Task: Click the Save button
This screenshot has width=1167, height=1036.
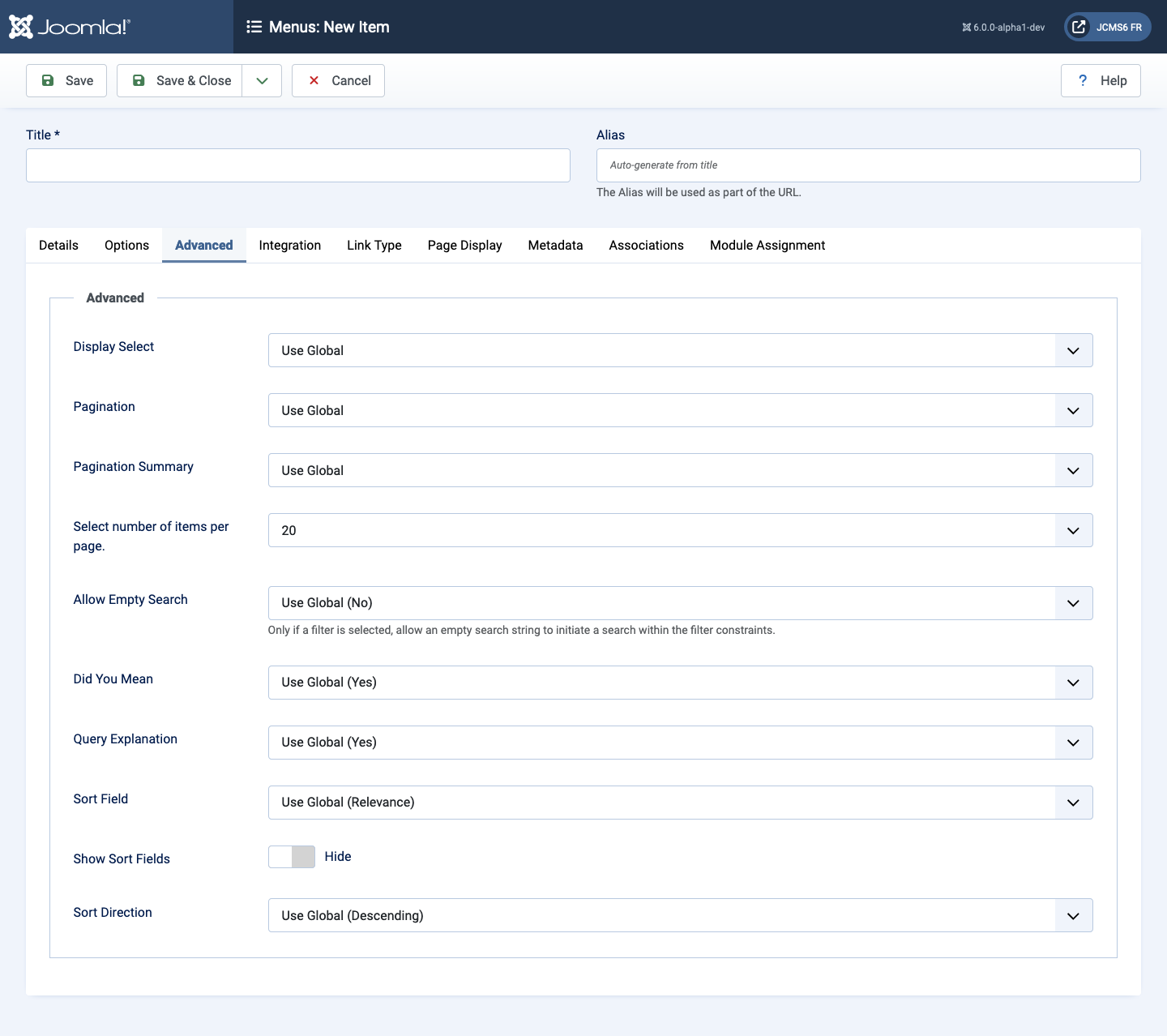Action: 66,80
